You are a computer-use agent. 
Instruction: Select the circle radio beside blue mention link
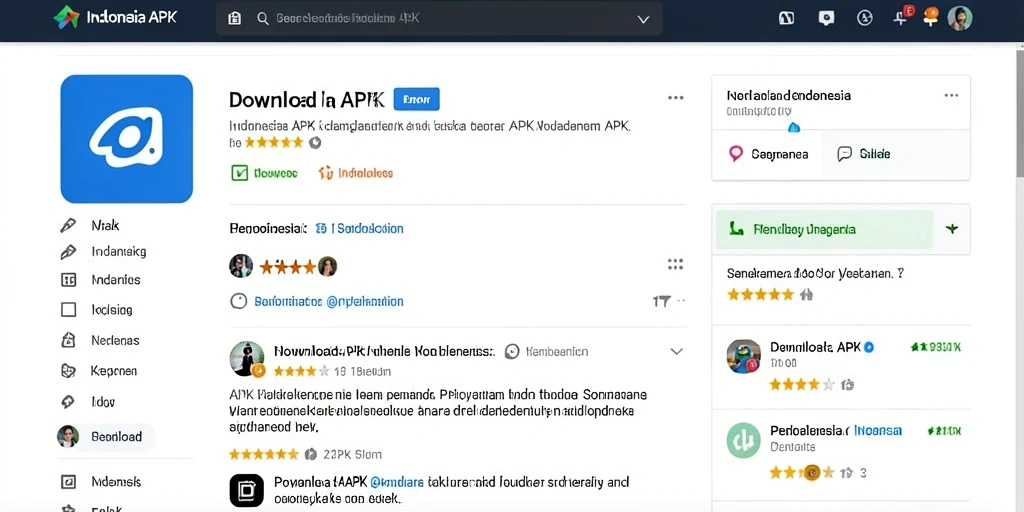[239, 301]
